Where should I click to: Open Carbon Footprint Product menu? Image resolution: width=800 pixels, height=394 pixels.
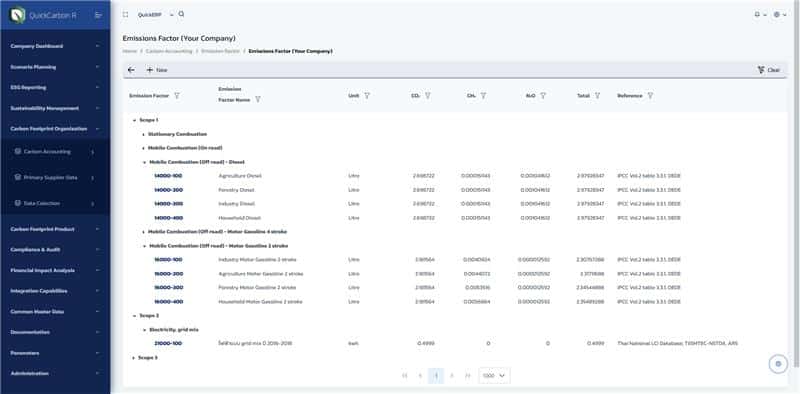pos(55,229)
